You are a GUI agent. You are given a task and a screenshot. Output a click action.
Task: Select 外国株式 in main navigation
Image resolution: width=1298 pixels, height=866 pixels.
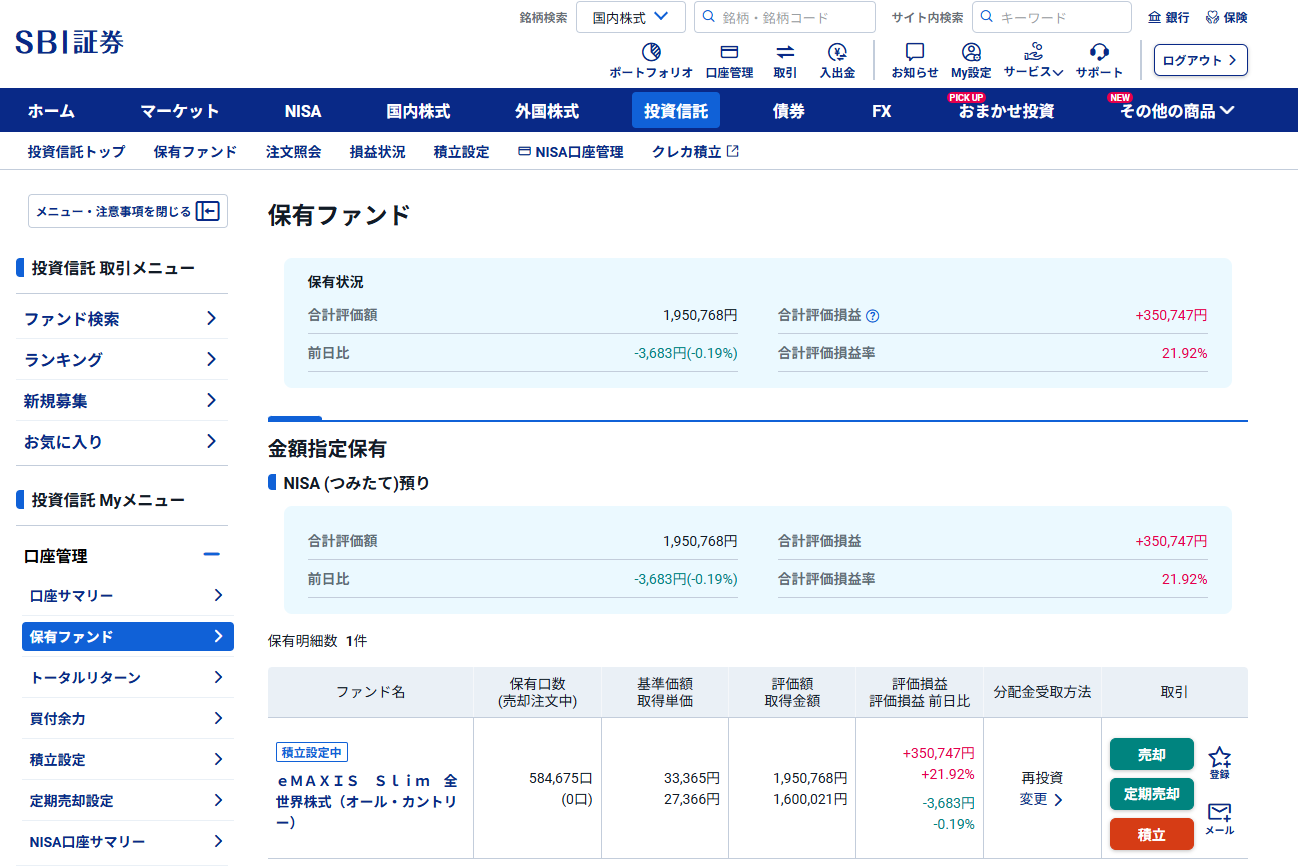[x=547, y=111]
